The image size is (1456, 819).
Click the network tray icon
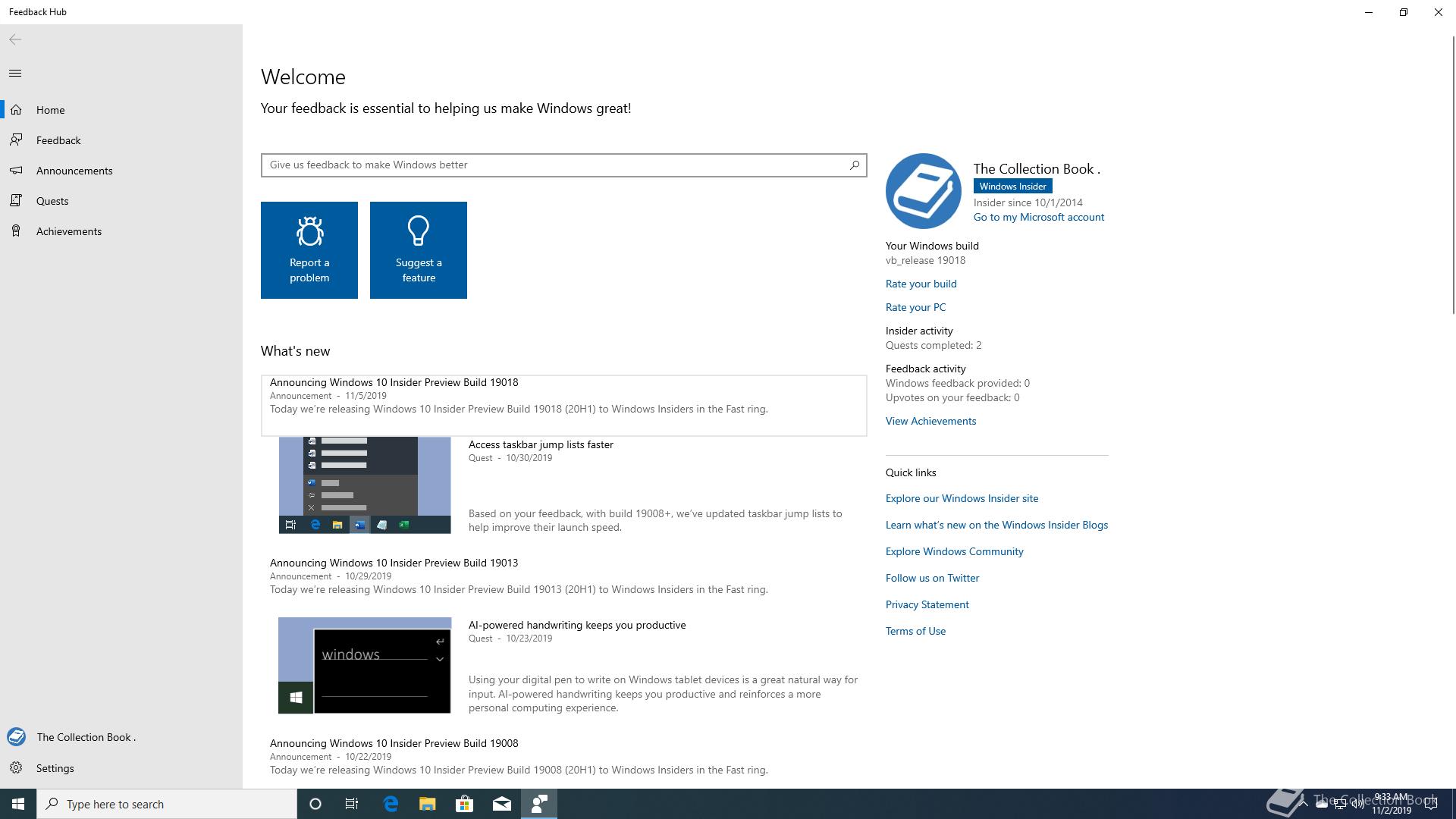[x=1339, y=804]
